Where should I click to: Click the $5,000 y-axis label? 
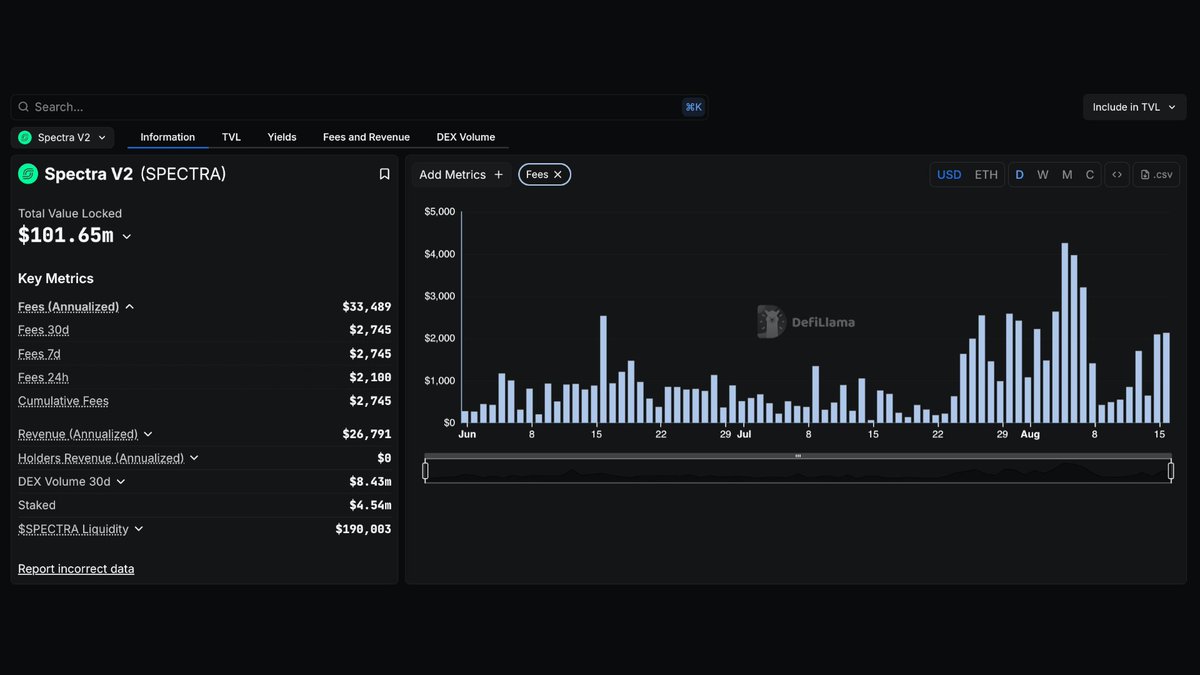point(439,212)
